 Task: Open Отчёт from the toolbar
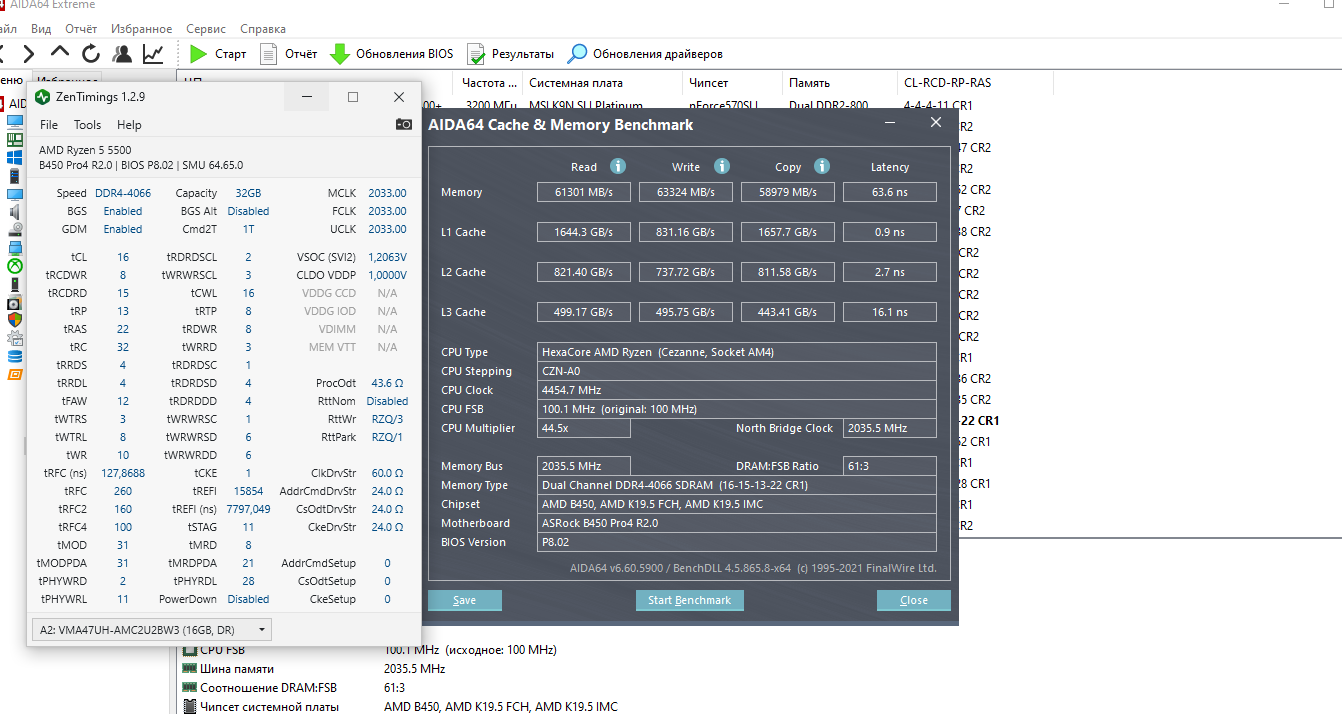pyautogui.click(x=289, y=54)
